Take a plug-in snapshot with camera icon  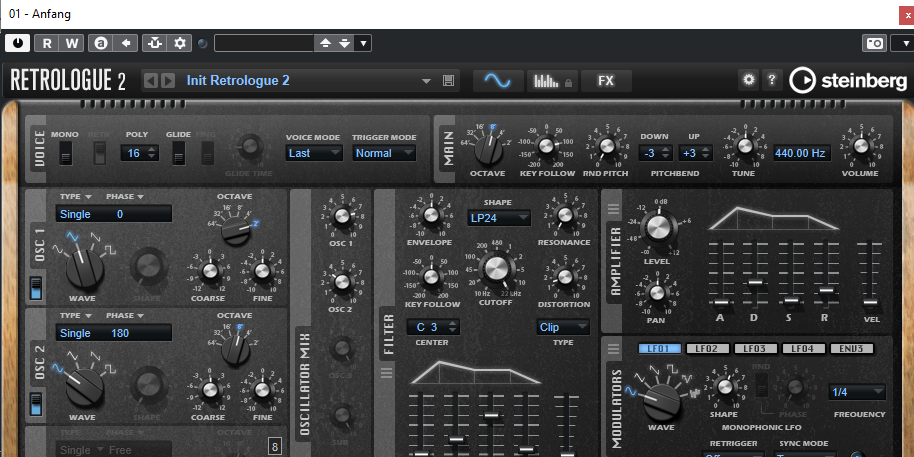875,43
